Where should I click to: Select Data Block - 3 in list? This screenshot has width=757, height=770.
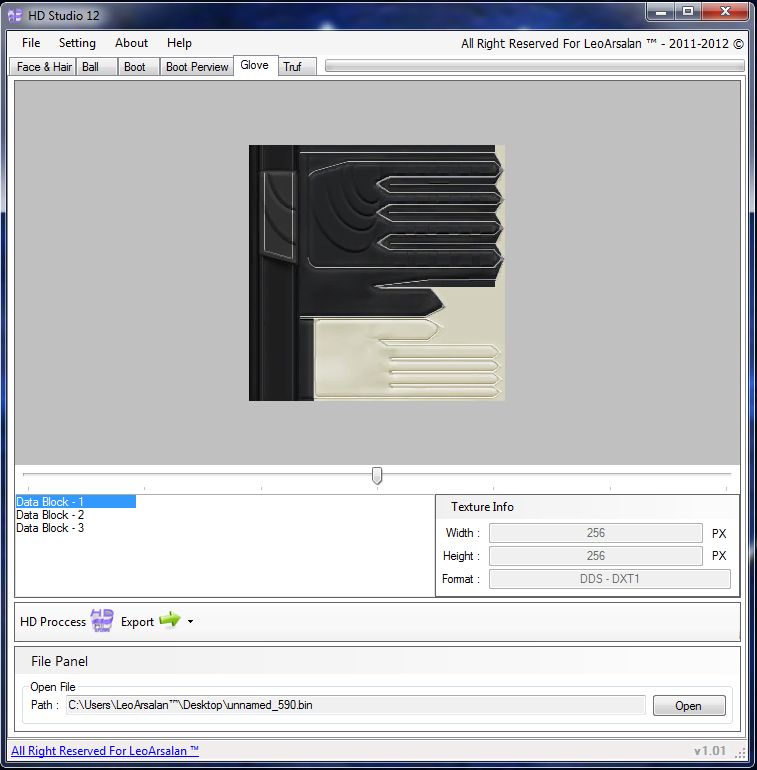[50, 528]
